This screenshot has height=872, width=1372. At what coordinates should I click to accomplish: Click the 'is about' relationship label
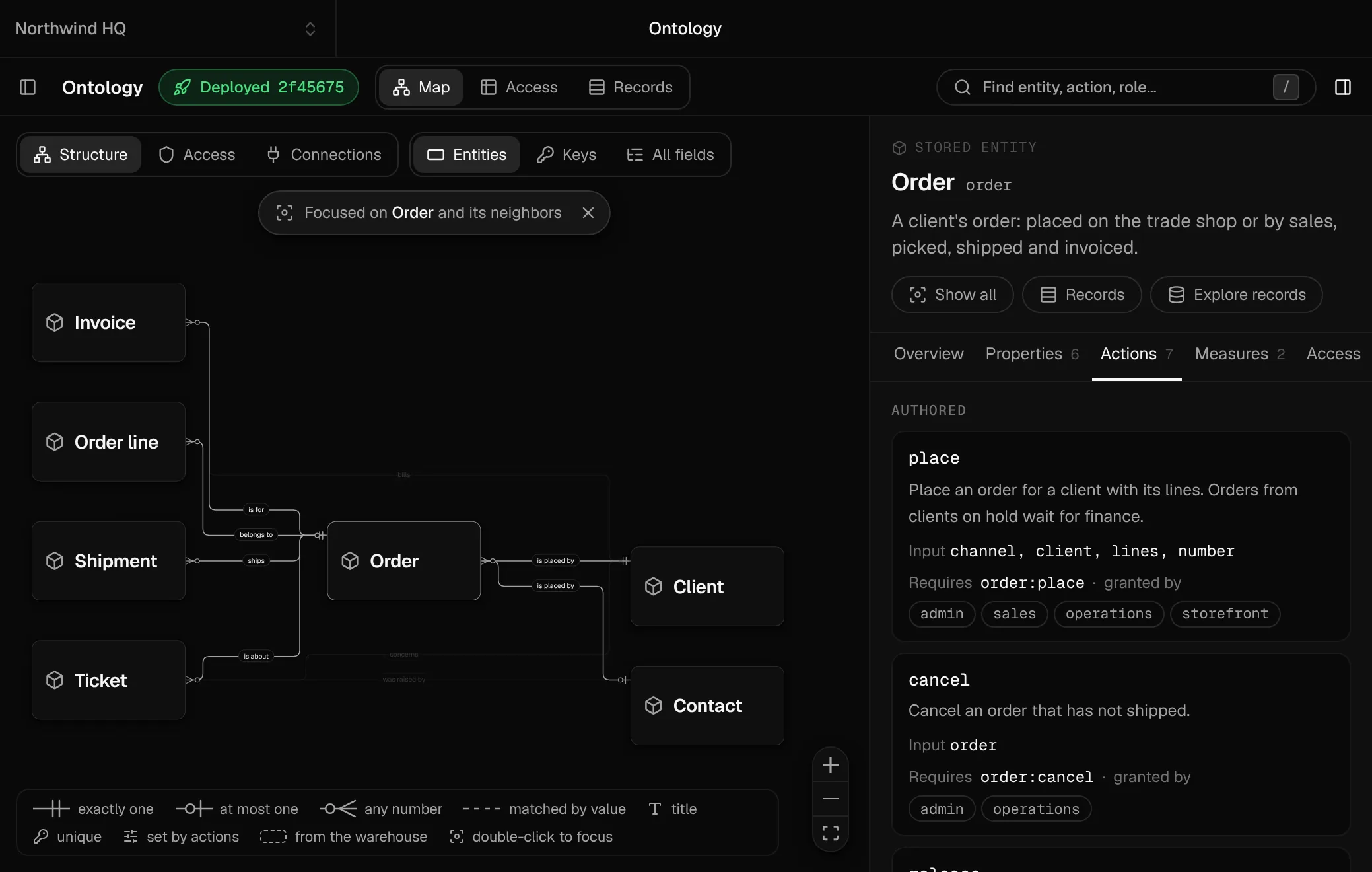click(256, 656)
